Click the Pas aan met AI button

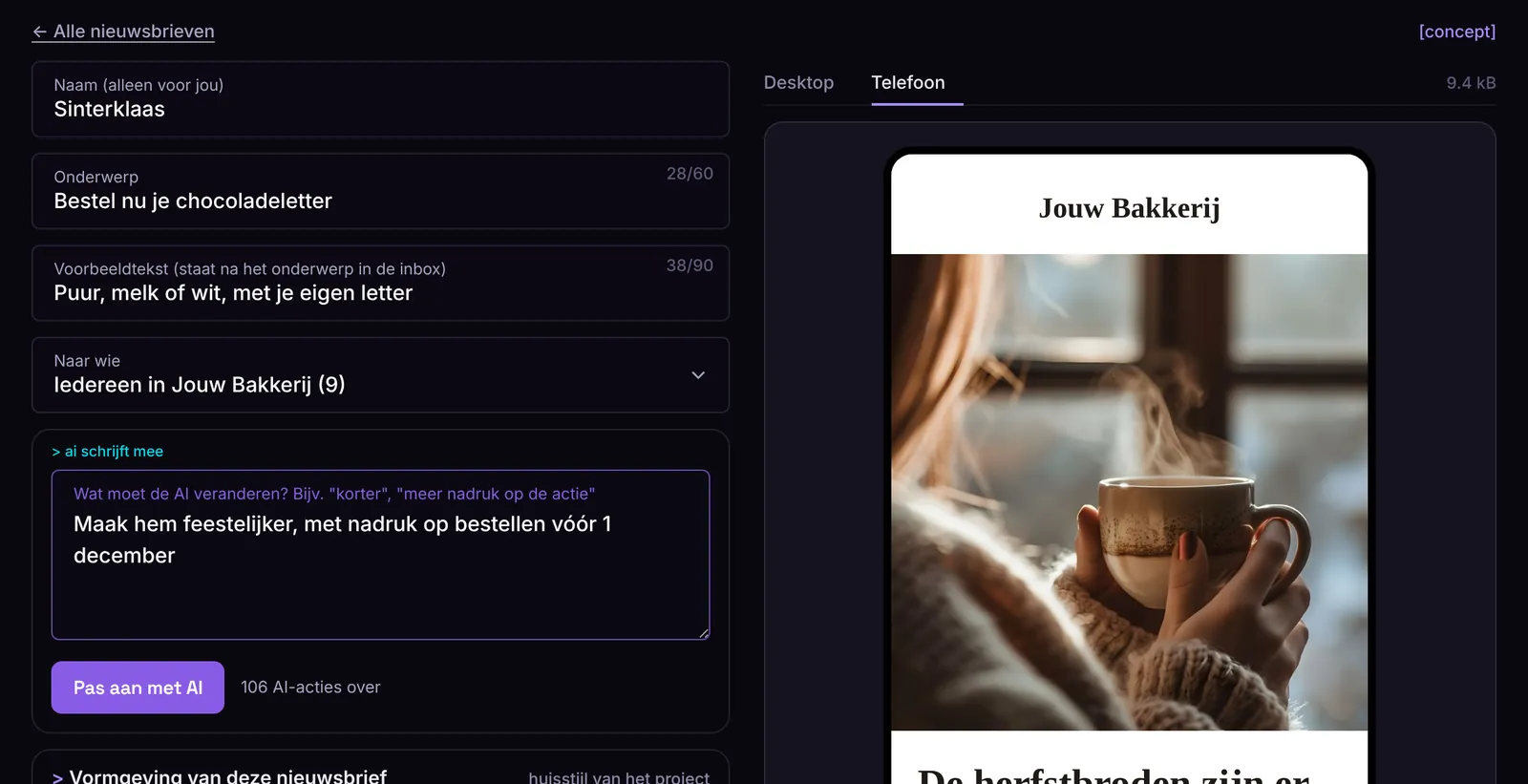click(138, 688)
